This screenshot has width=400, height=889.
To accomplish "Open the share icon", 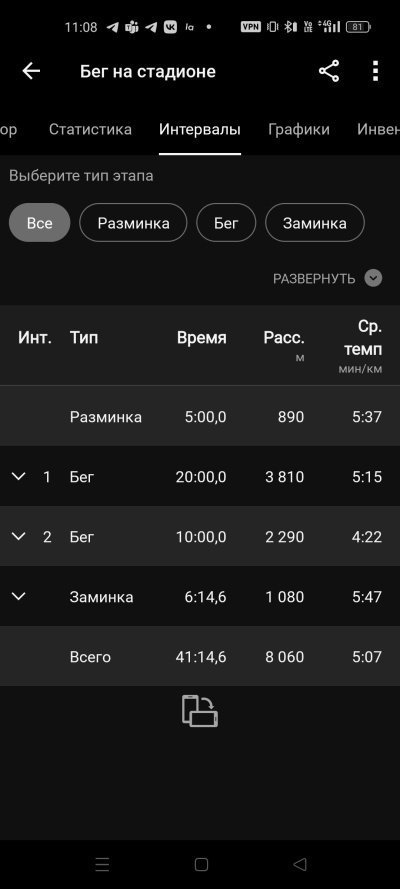I will pos(329,71).
